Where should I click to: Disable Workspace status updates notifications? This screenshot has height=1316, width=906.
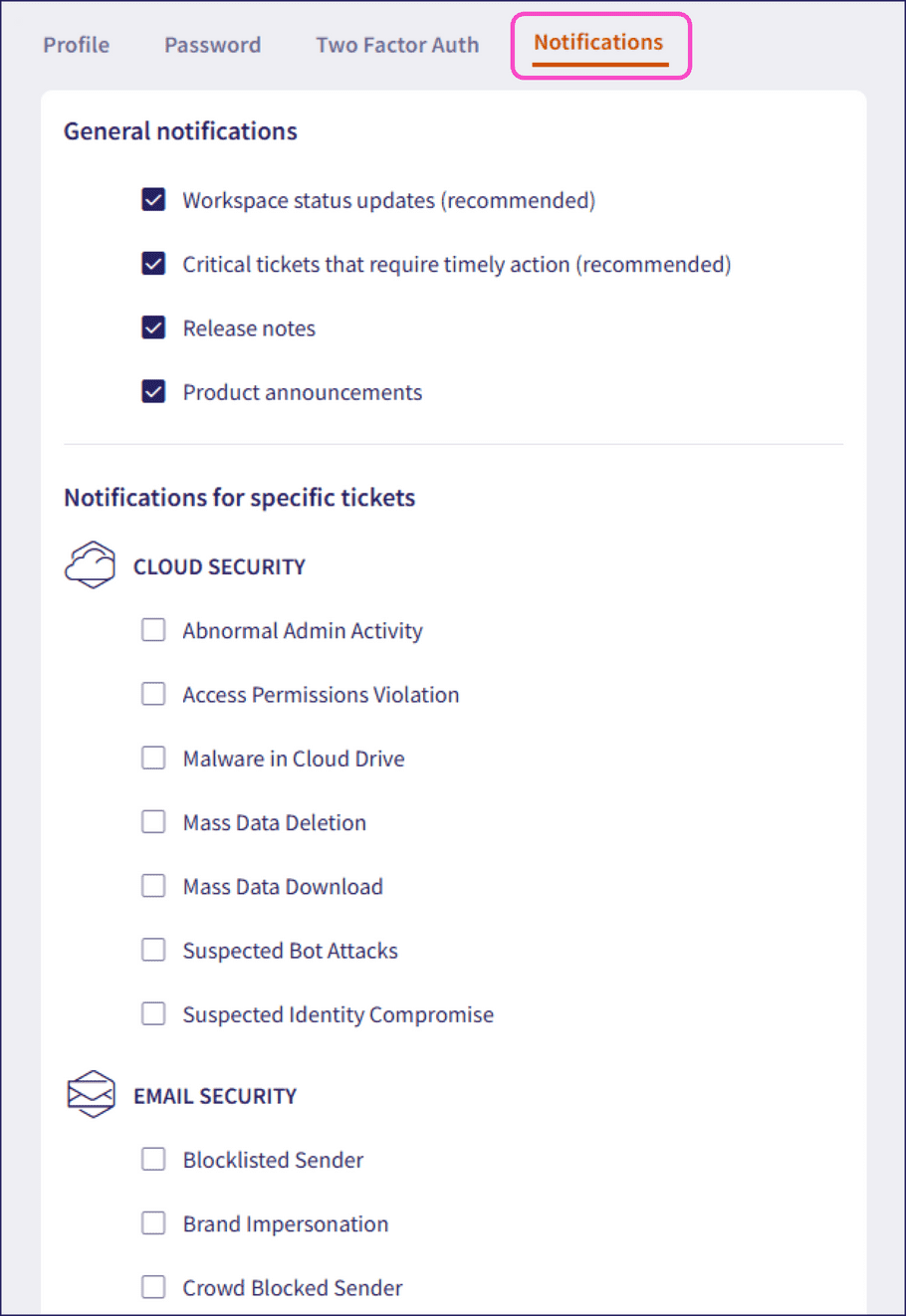(x=153, y=199)
